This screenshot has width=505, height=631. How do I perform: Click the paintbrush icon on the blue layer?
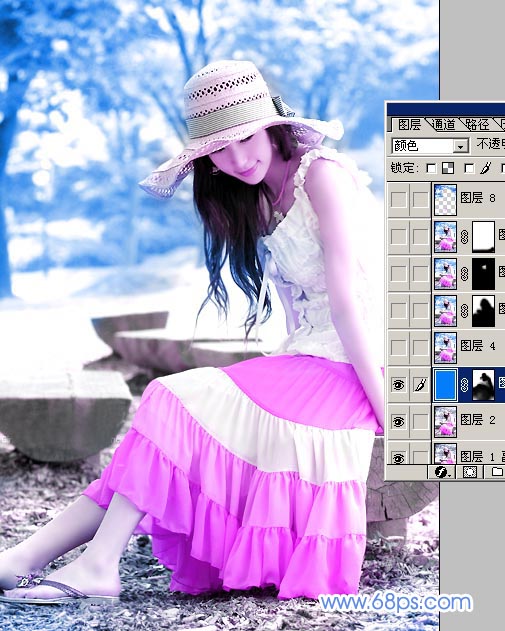pyautogui.click(x=420, y=385)
